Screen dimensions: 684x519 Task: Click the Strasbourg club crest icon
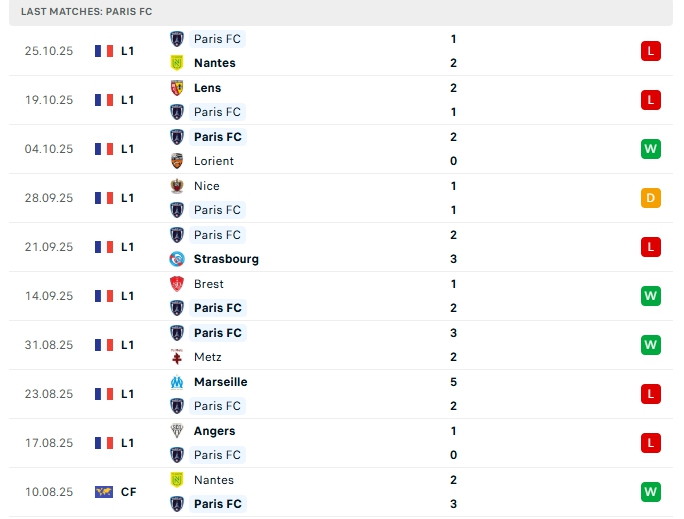177,259
